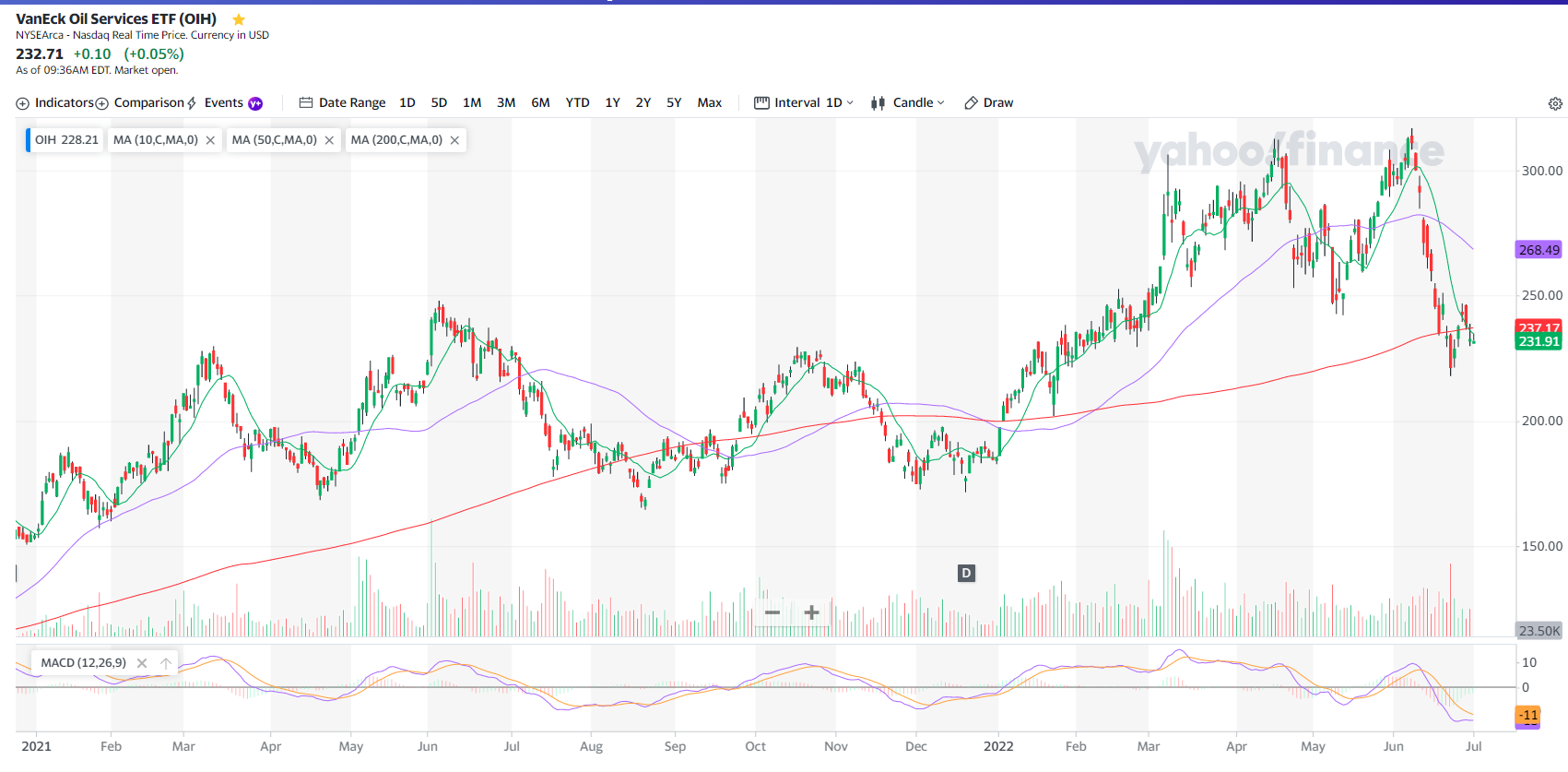Click the orange -11 MACD value tag
This screenshot has width=1568, height=772.
click(1528, 715)
